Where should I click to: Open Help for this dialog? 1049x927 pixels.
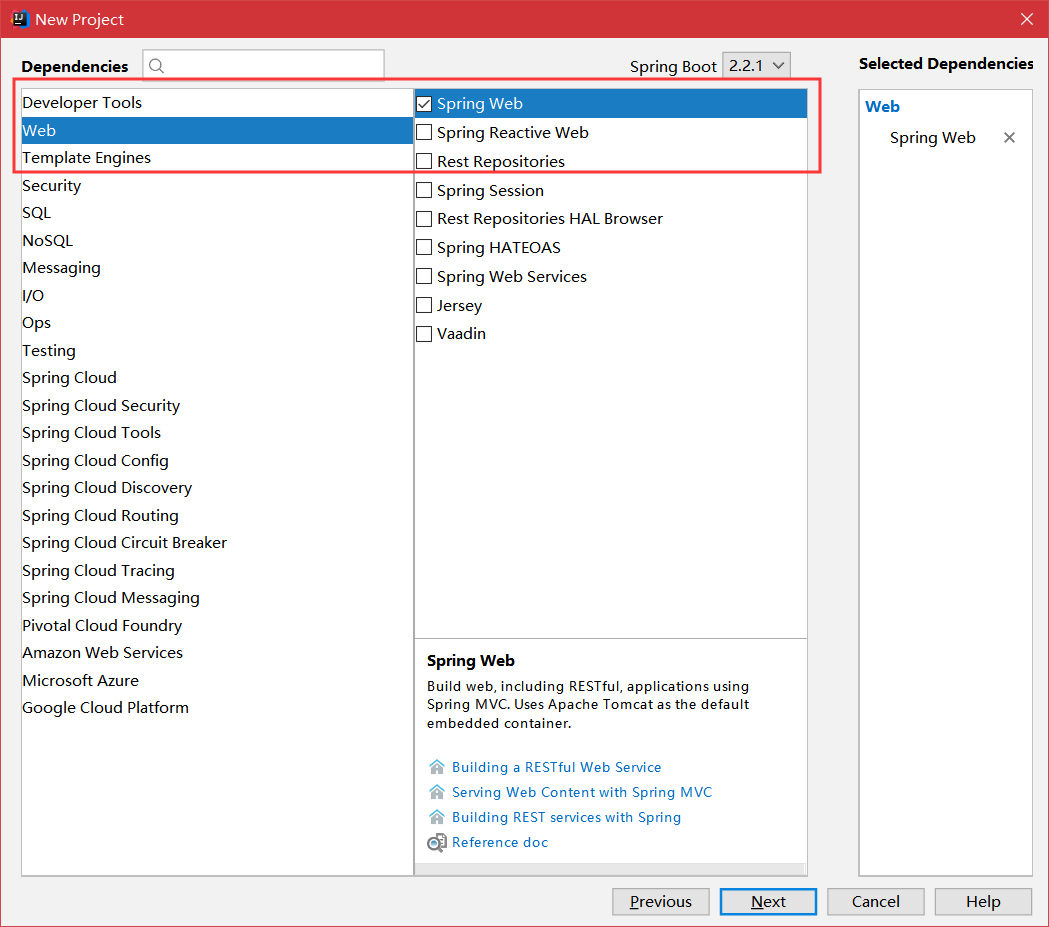(x=983, y=902)
